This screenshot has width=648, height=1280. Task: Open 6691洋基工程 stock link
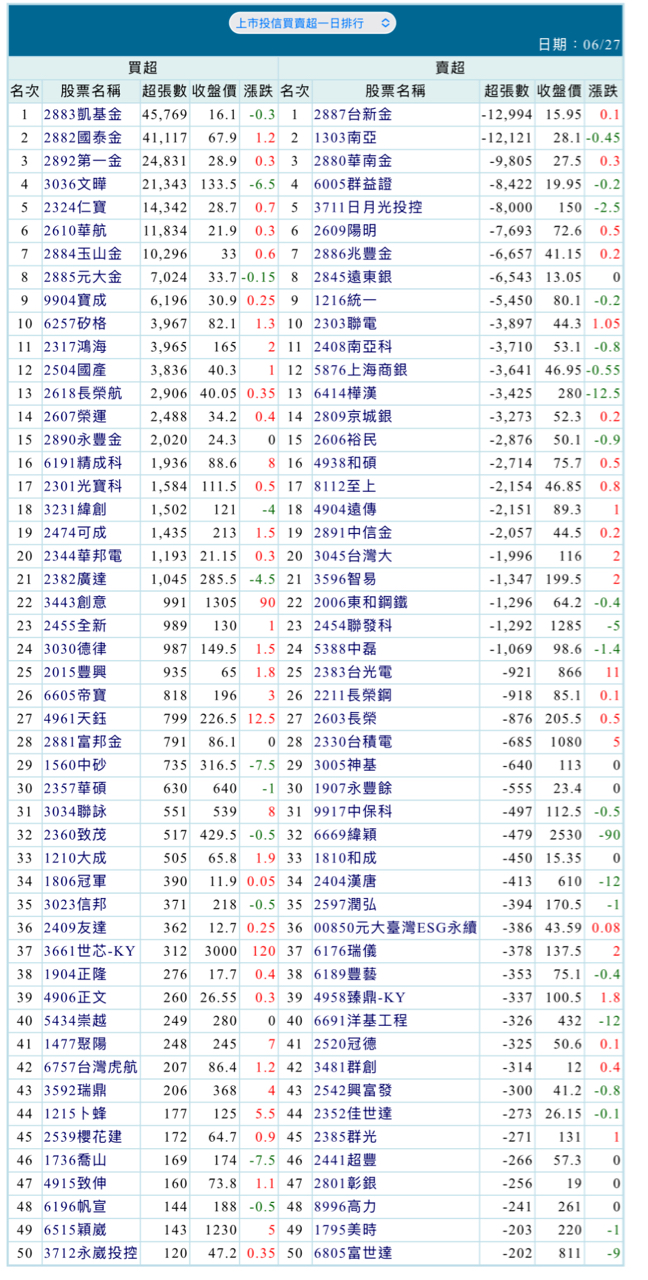pos(361,1020)
